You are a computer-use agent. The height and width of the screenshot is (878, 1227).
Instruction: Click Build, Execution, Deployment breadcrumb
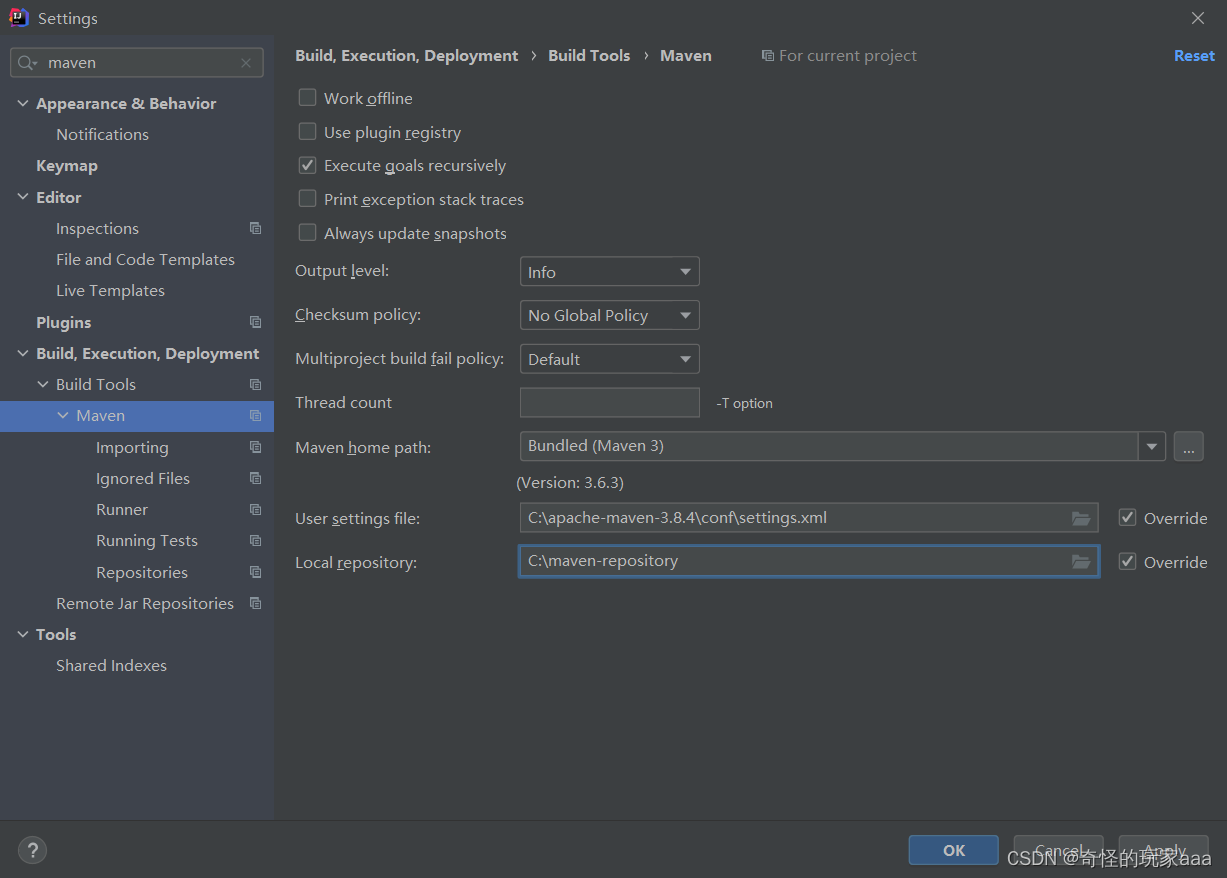[407, 56]
